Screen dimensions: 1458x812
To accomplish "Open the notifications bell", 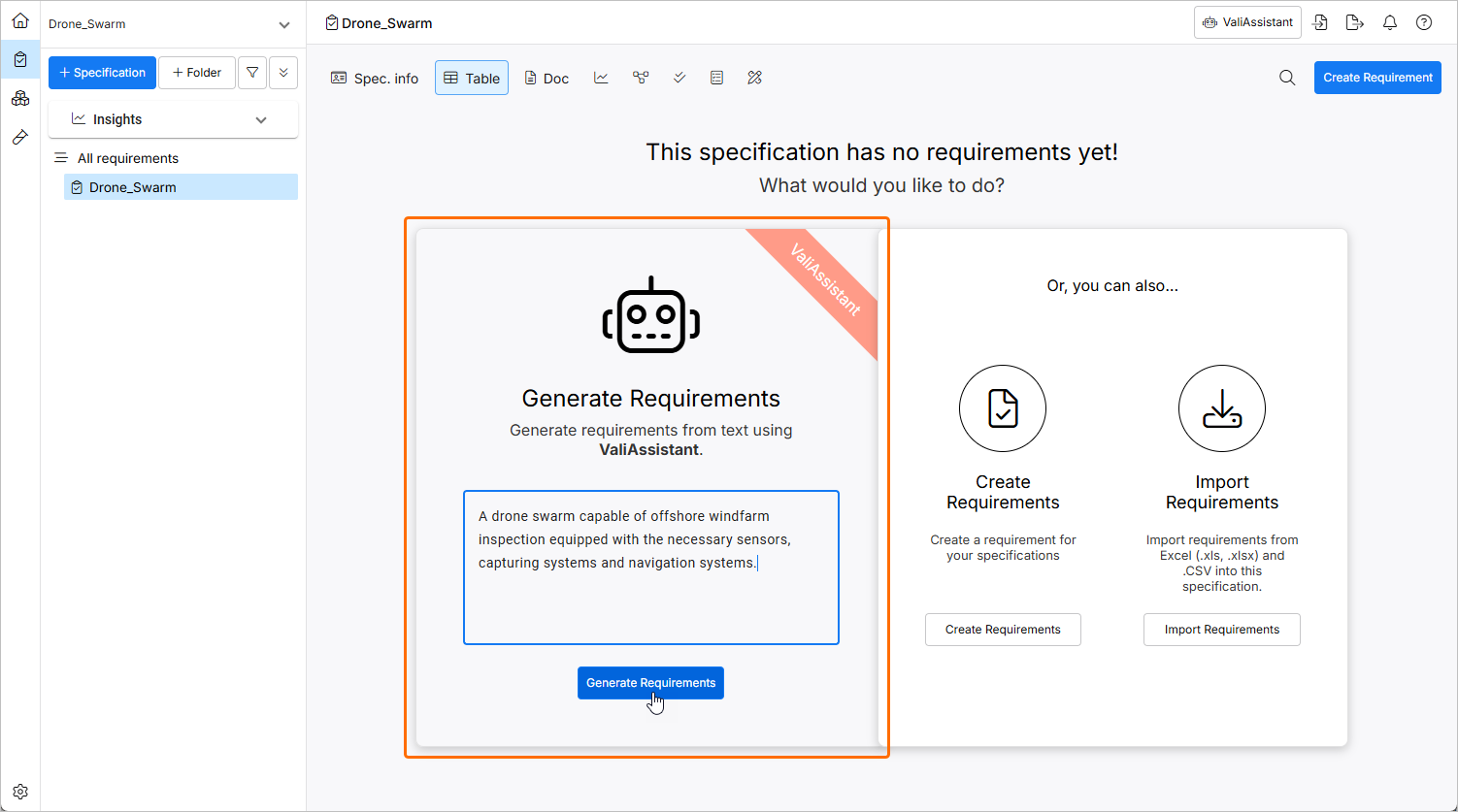I will [1390, 22].
